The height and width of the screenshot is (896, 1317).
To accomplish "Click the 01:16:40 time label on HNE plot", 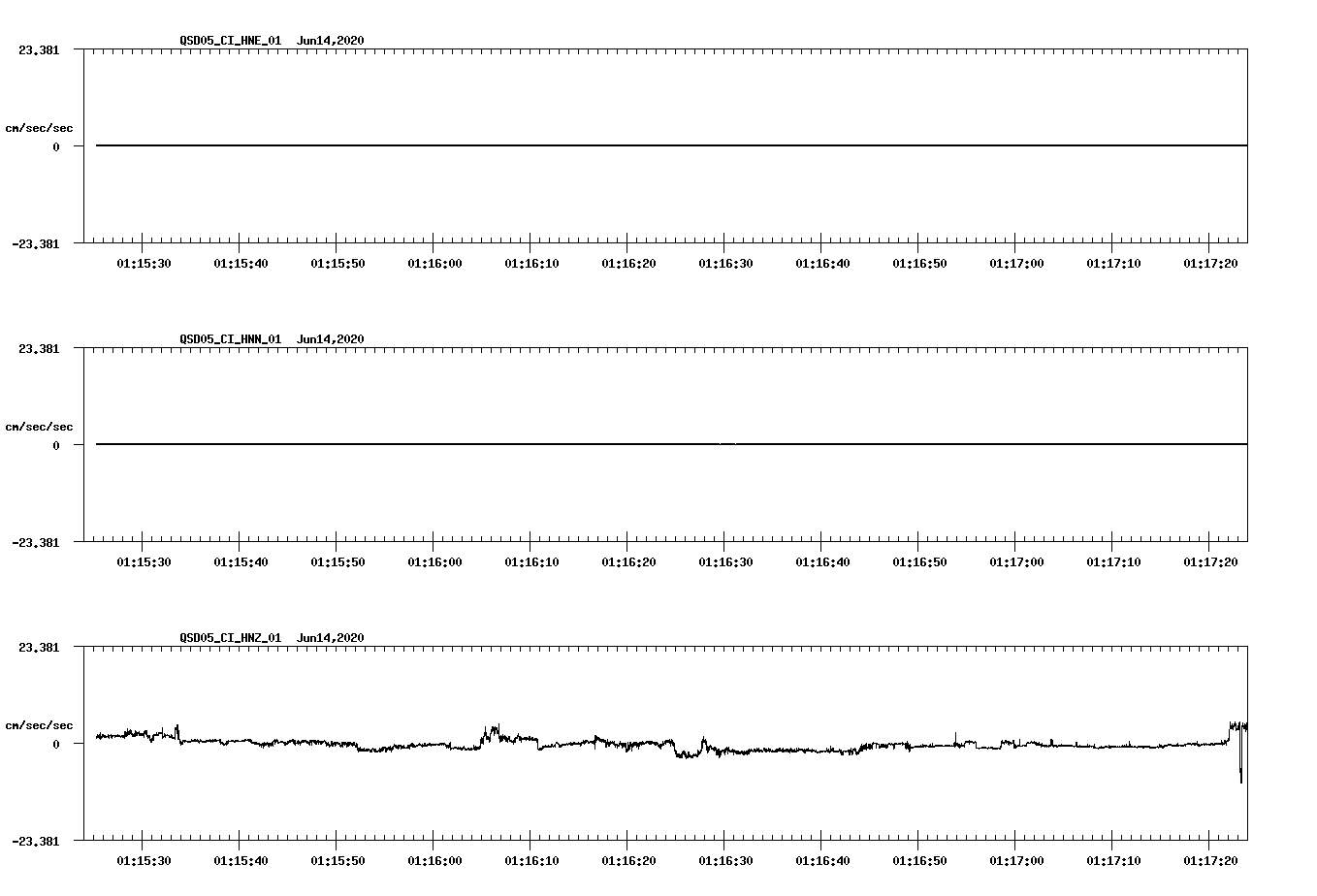I will coord(822,264).
